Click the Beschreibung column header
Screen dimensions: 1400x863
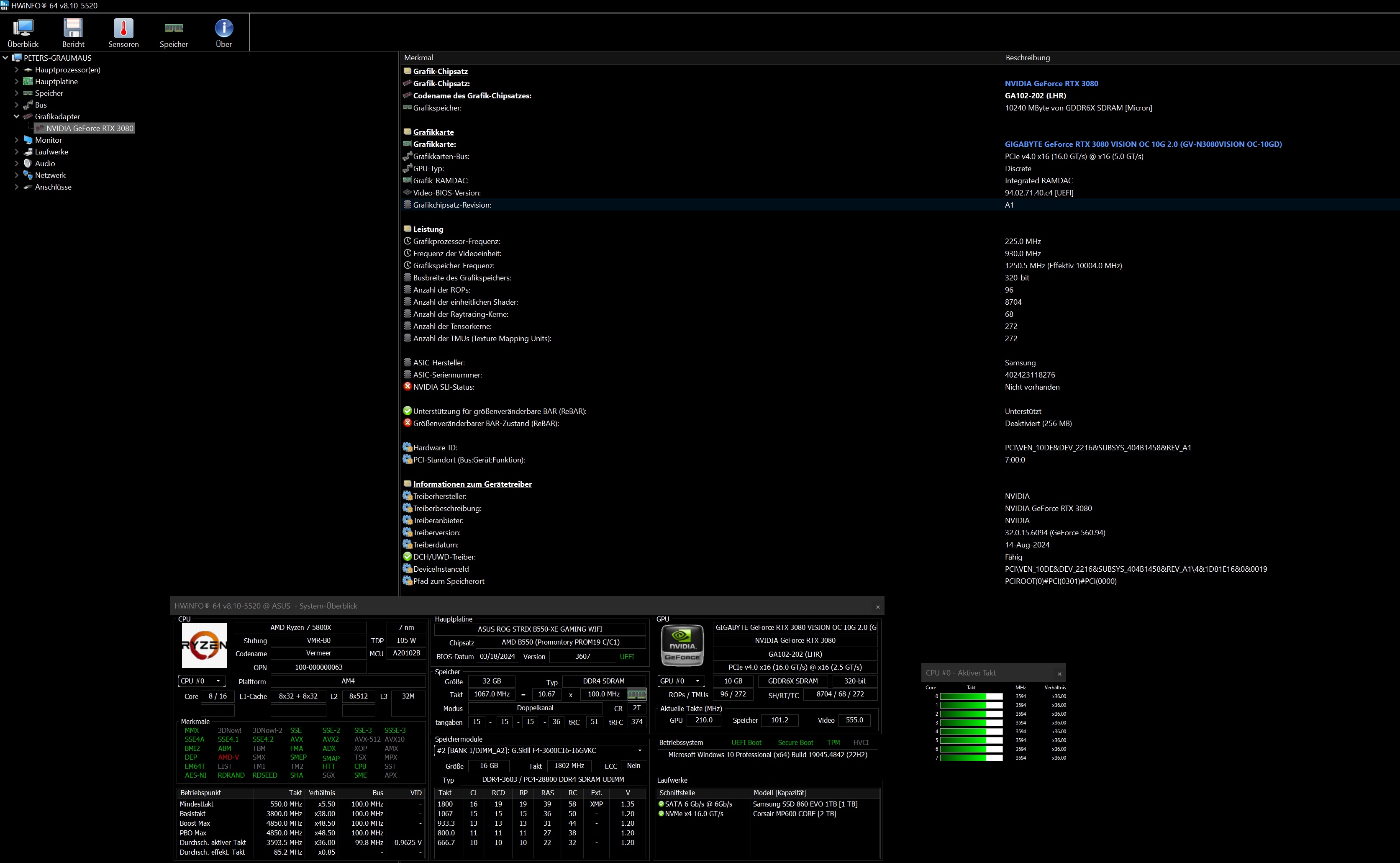pos(1028,58)
